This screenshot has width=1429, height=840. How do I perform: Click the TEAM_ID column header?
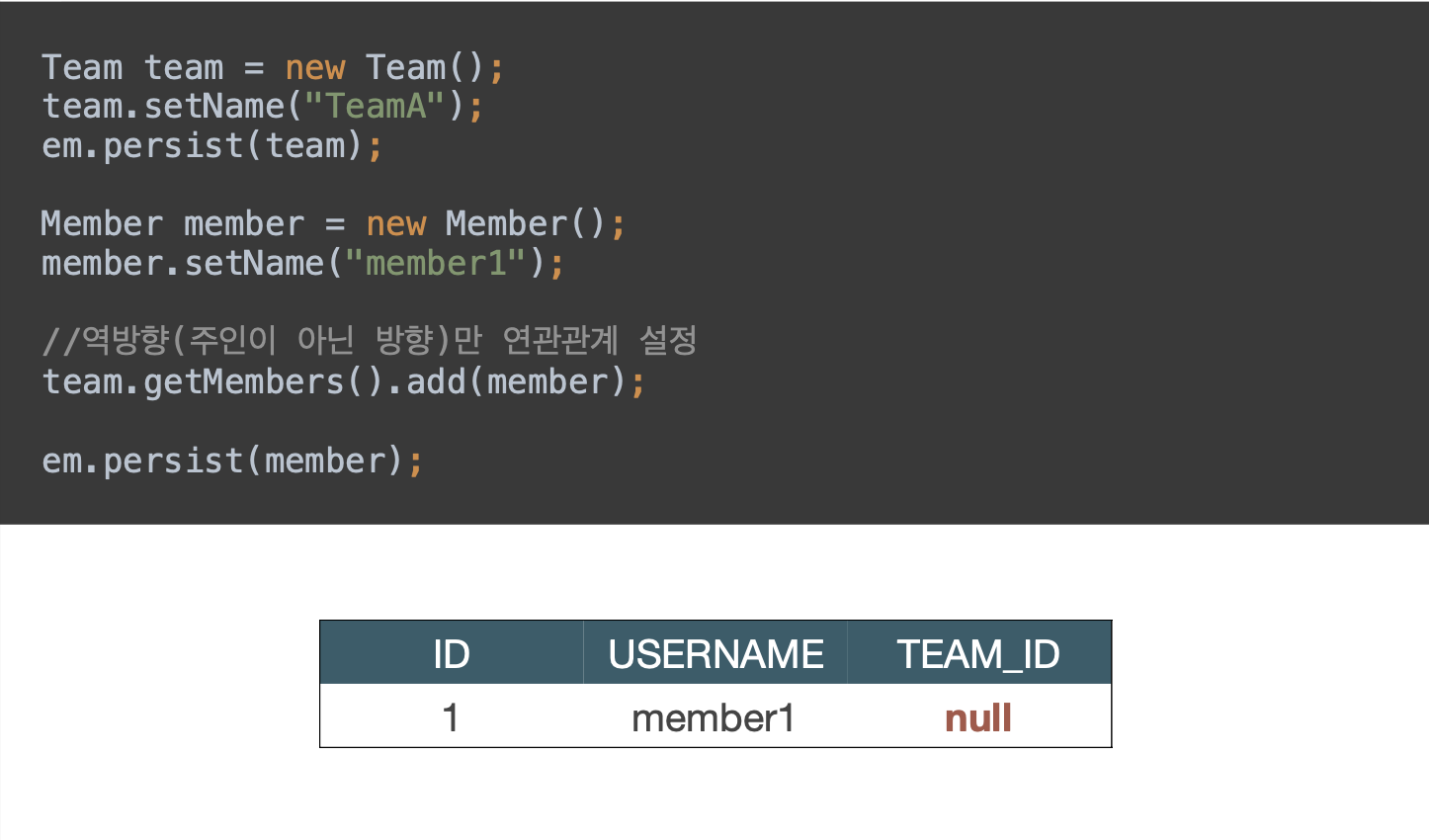978,653
